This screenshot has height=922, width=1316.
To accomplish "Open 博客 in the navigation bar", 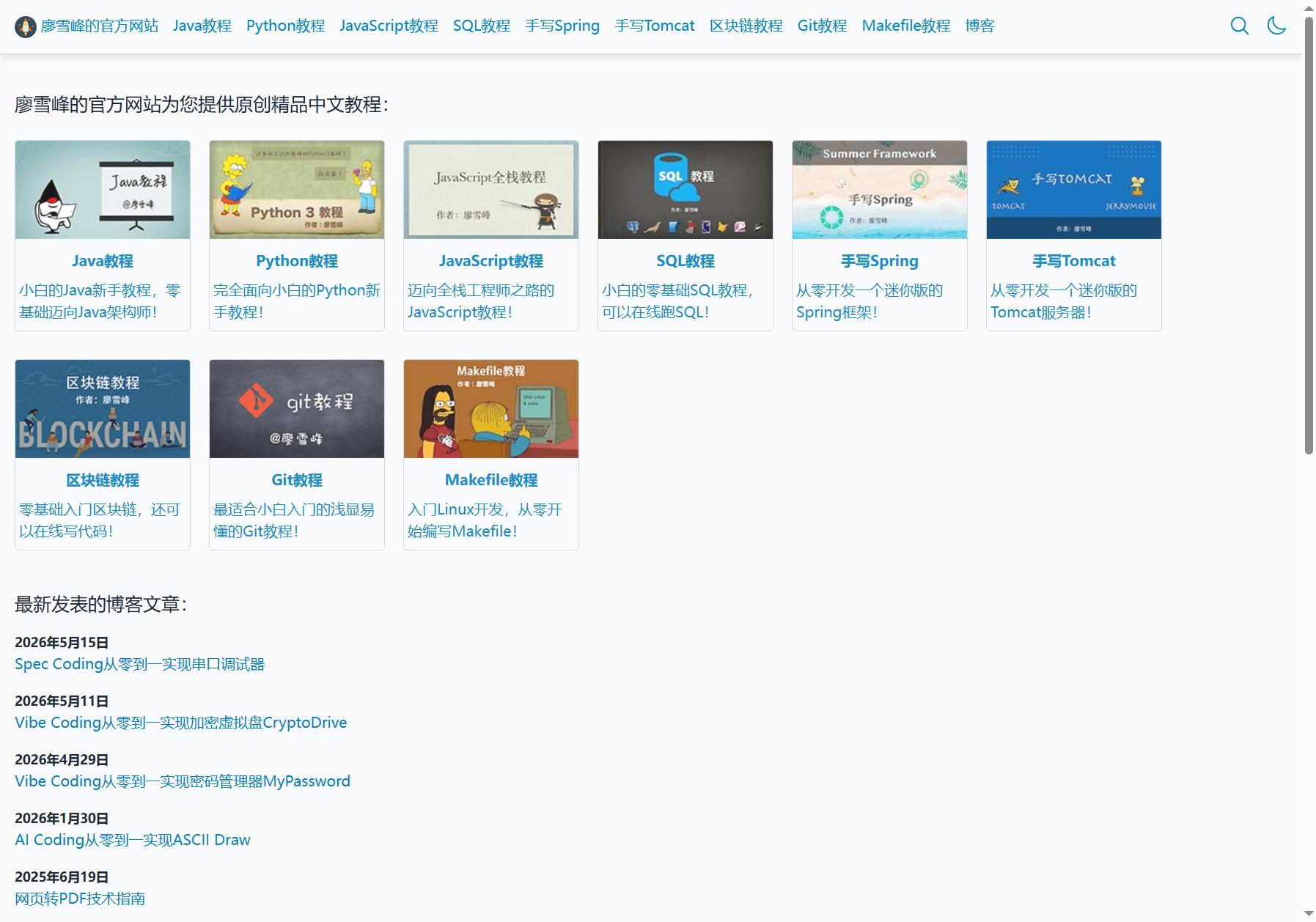I will (x=979, y=26).
